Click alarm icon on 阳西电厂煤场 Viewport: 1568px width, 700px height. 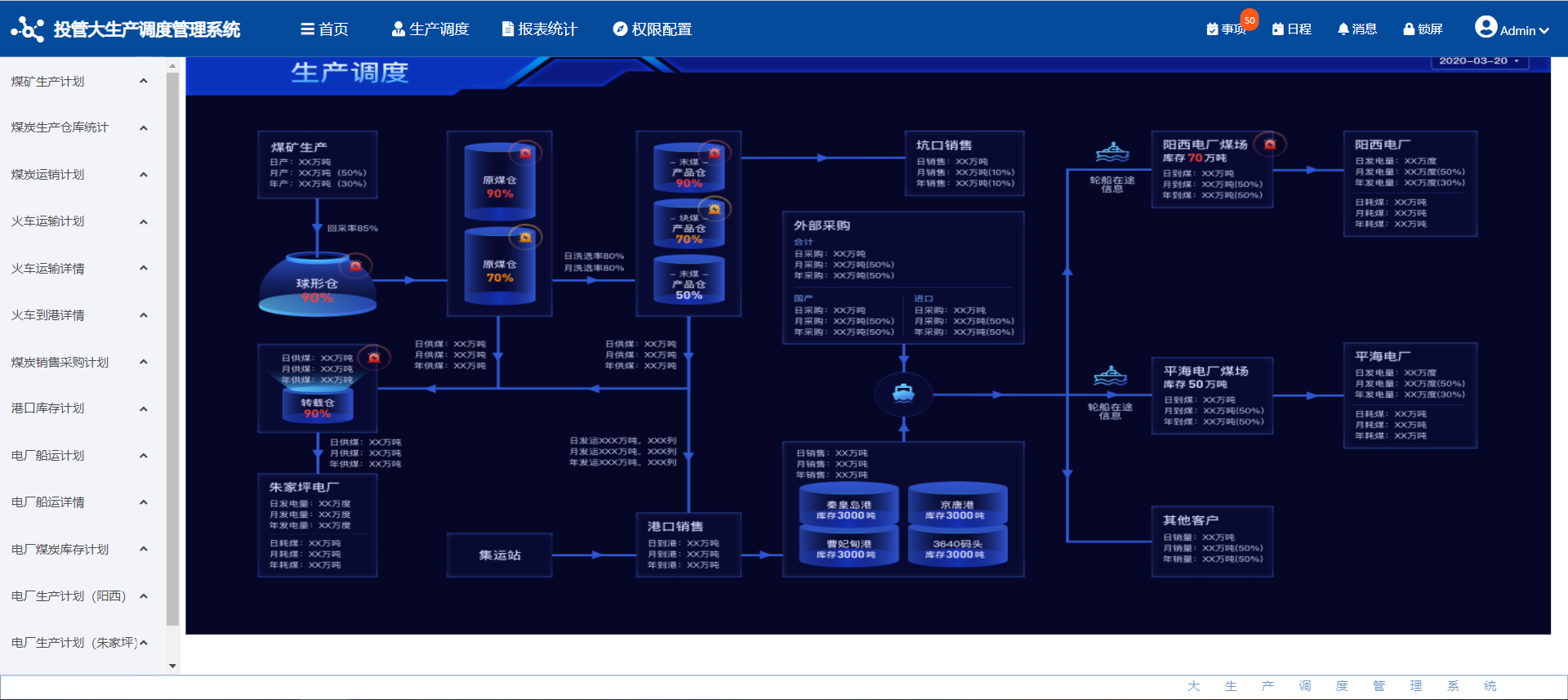(x=1270, y=145)
